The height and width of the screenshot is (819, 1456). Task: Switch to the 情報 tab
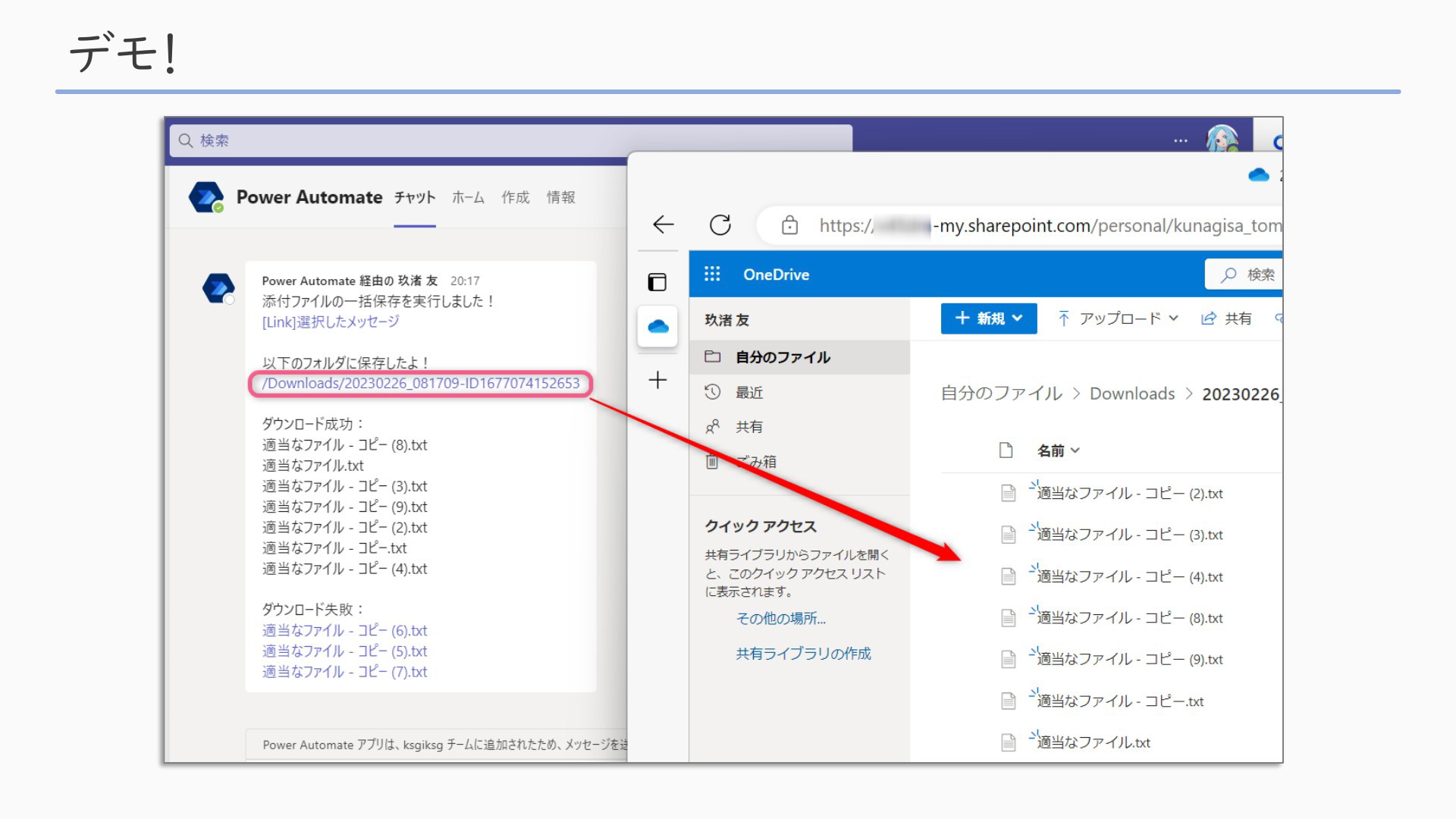pos(560,197)
